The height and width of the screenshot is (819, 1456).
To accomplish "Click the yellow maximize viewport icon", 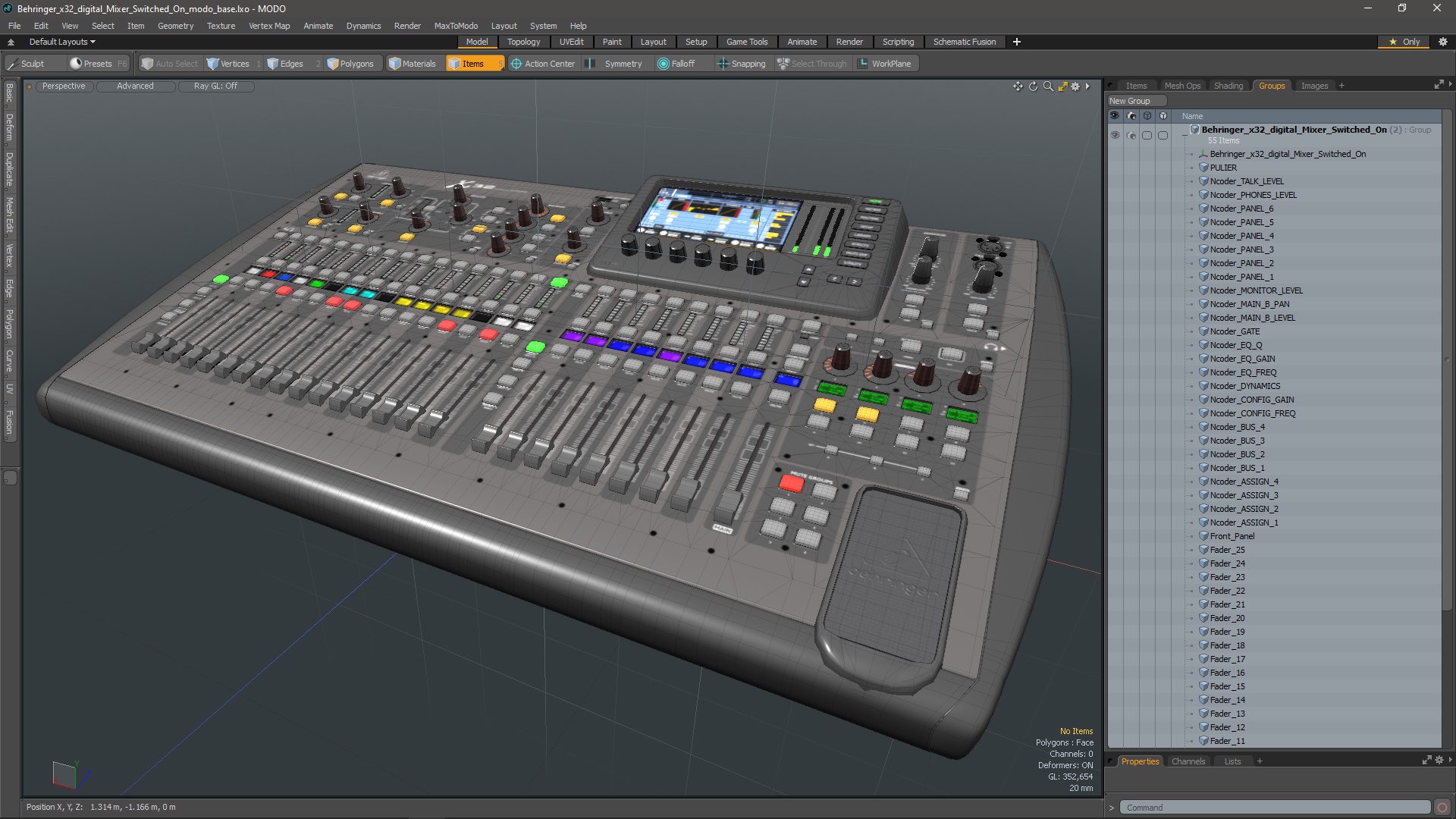I will click(1062, 86).
